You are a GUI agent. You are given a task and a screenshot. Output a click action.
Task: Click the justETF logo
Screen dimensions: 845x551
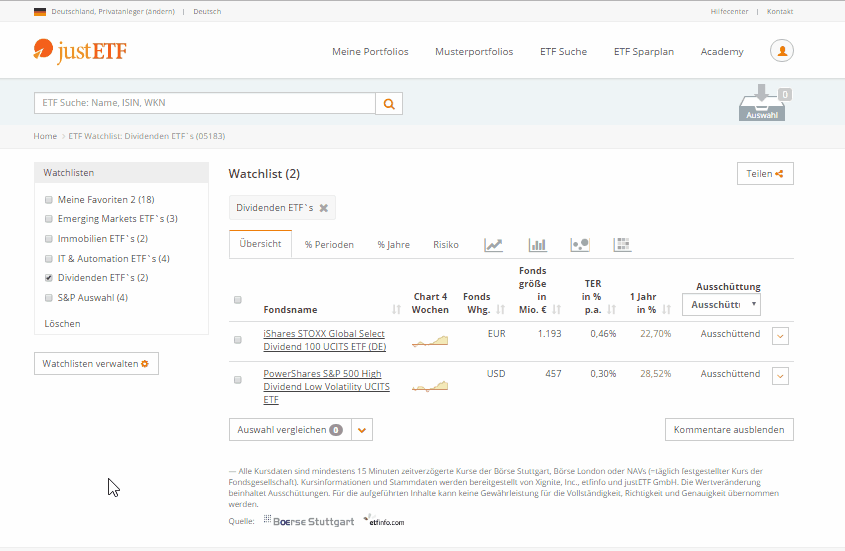click(x=80, y=50)
